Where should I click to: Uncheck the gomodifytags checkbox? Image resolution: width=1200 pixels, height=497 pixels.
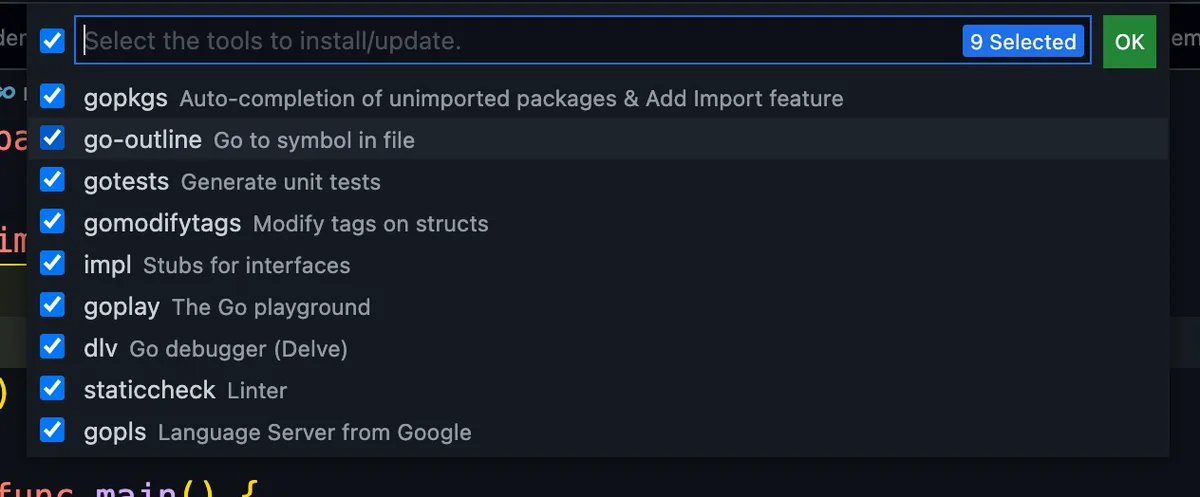click(x=52, y=222)
